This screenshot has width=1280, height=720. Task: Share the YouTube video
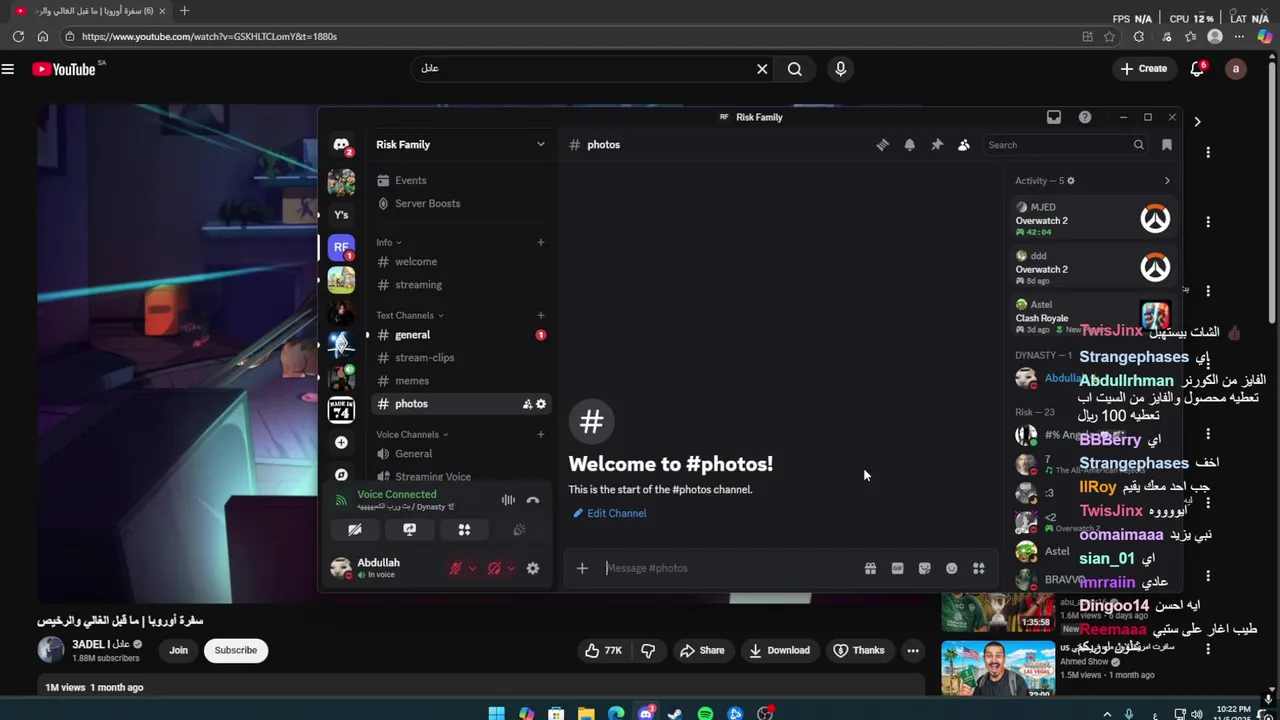click(x=702, y=650)
